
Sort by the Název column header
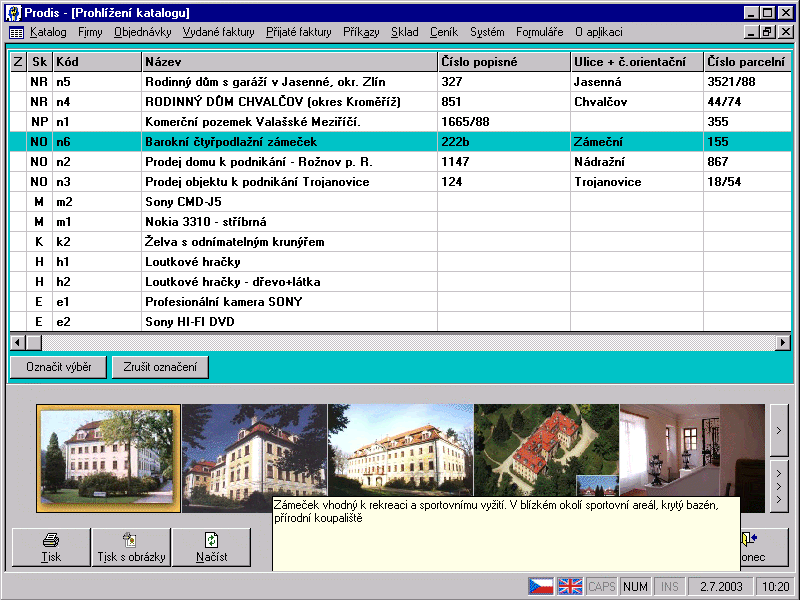tap(290, 62)
